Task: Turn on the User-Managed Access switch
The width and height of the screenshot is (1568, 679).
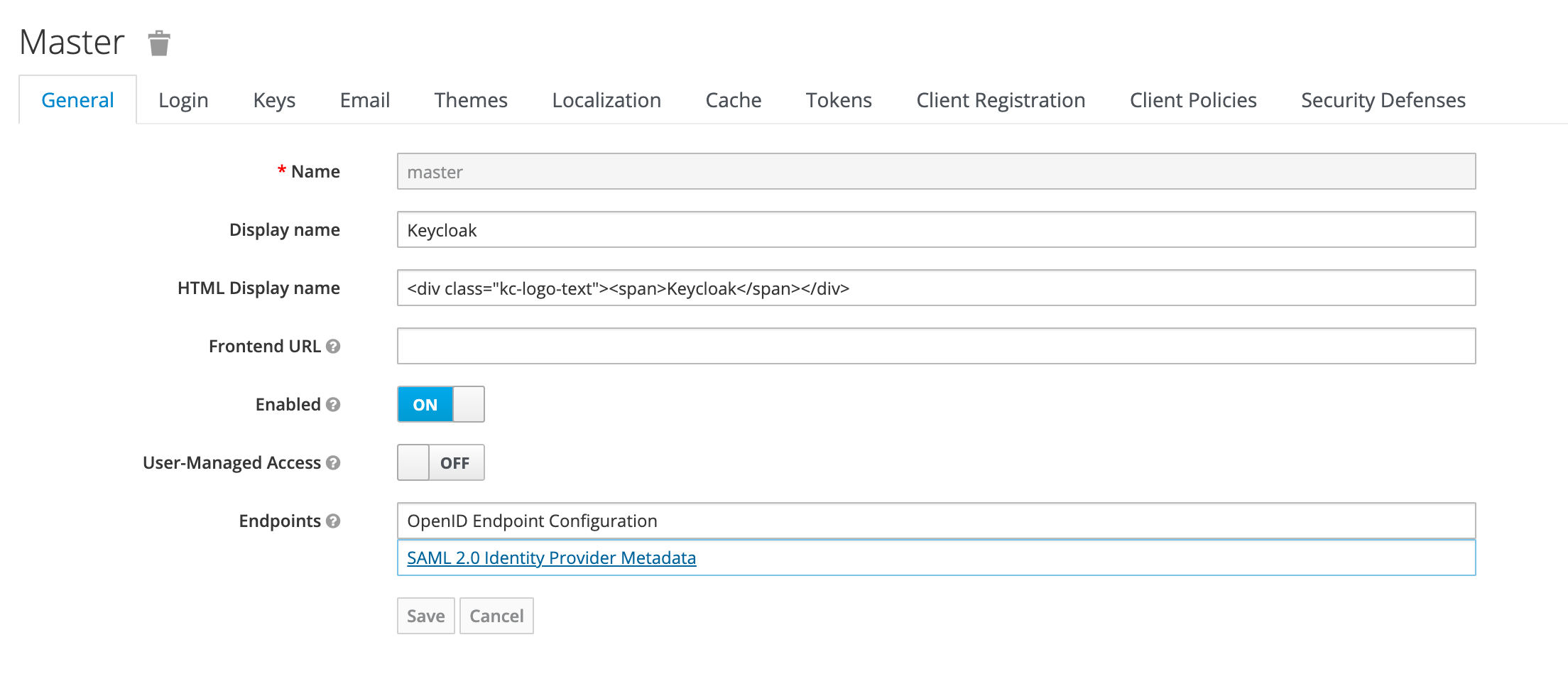Action: click(x=441, y=462)
